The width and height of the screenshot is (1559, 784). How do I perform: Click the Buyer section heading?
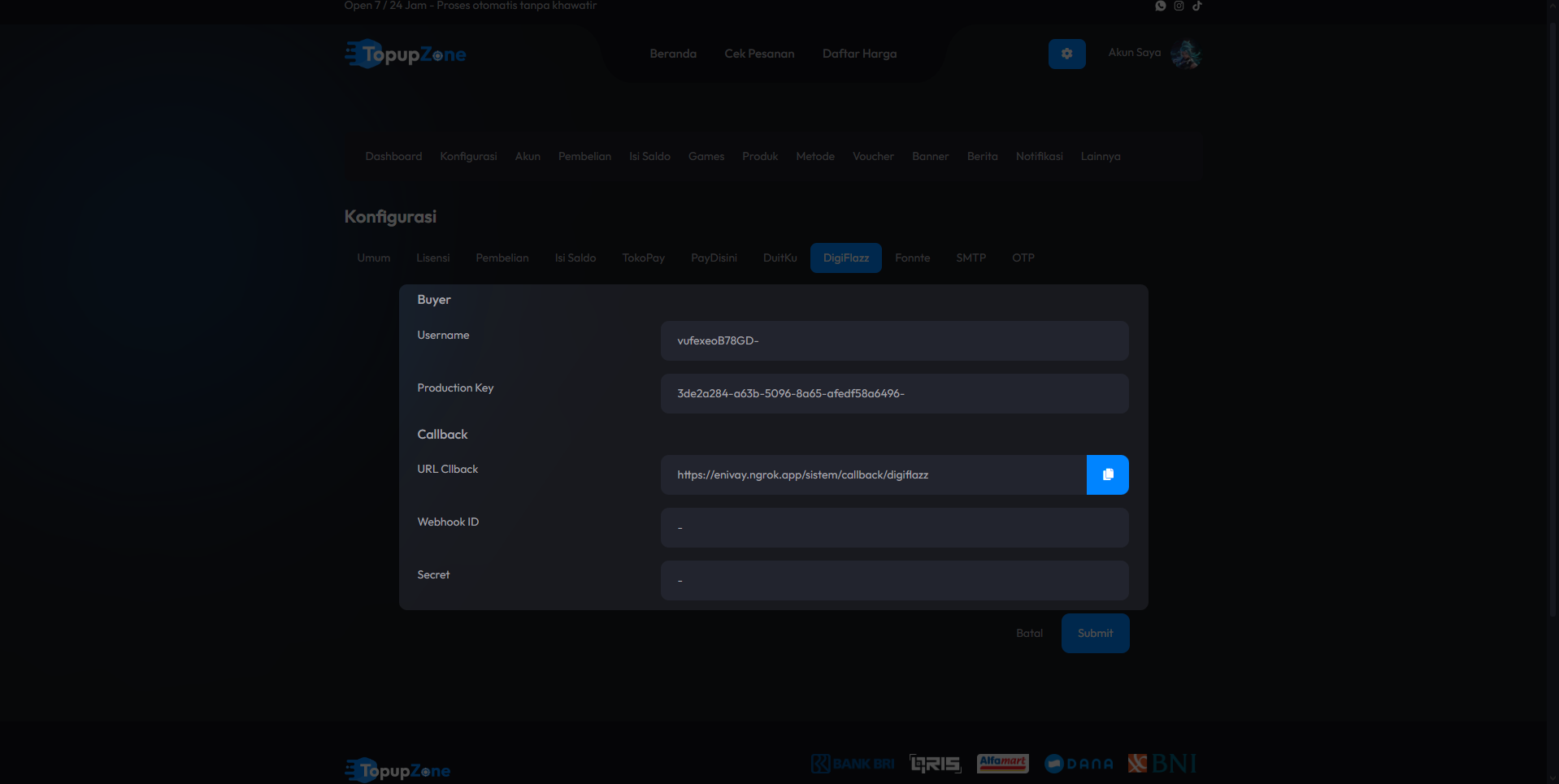click(x=433, y=300)
